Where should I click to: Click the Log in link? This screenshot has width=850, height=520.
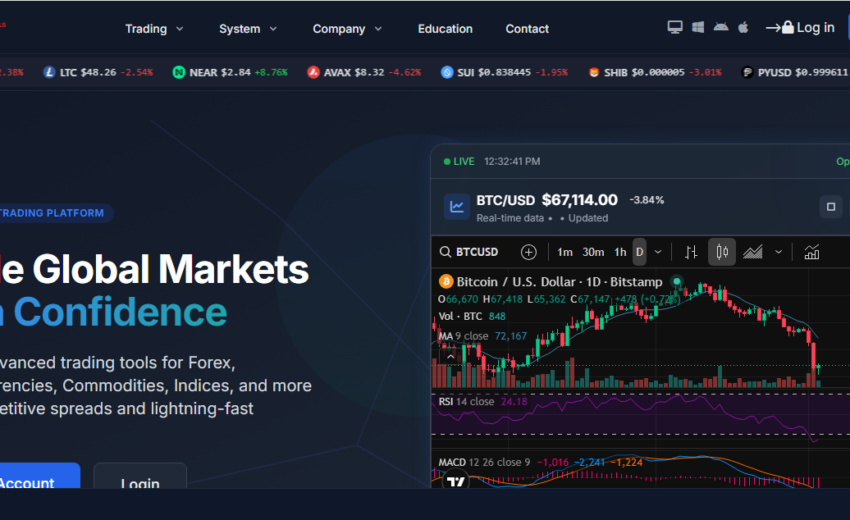point(800,28)
